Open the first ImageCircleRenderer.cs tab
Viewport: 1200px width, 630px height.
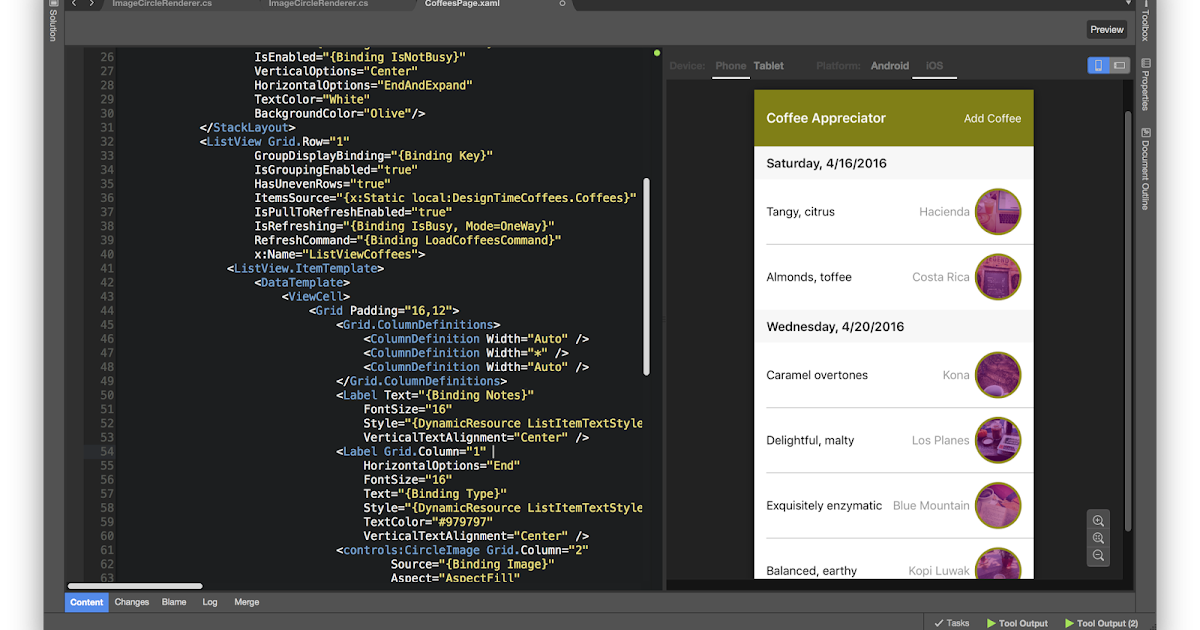tap(160, 4)
